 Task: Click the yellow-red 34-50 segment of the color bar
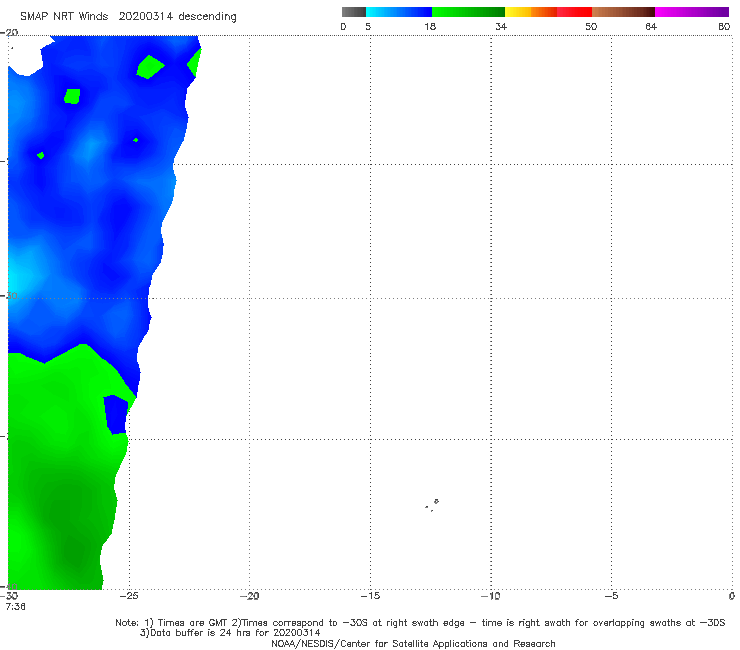tap(548, 12)
